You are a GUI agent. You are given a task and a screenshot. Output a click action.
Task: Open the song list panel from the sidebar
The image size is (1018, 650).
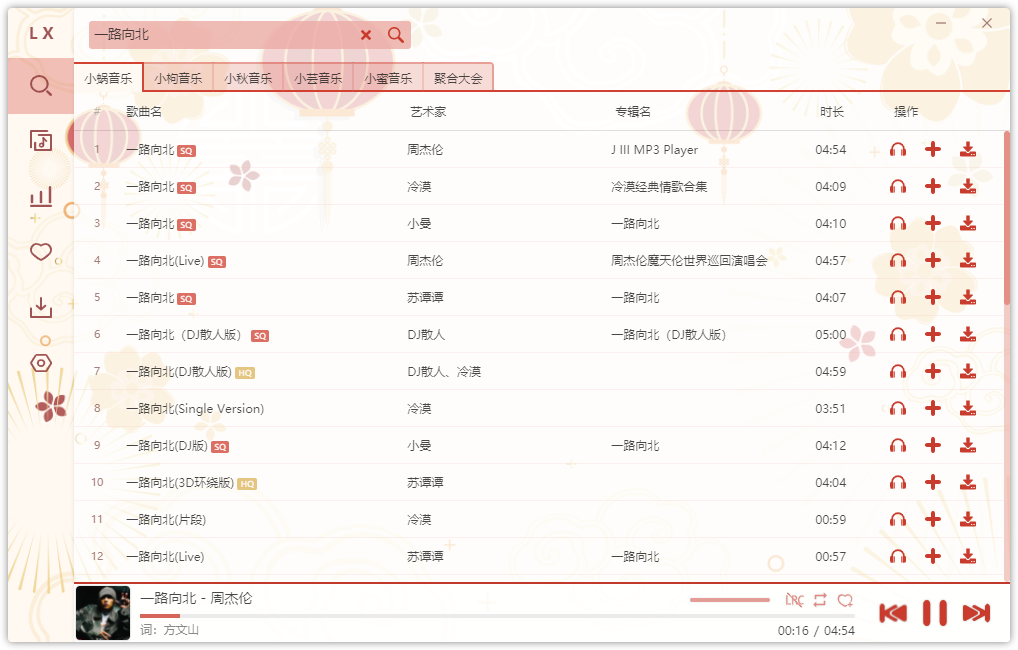click(x=40, y=141)
